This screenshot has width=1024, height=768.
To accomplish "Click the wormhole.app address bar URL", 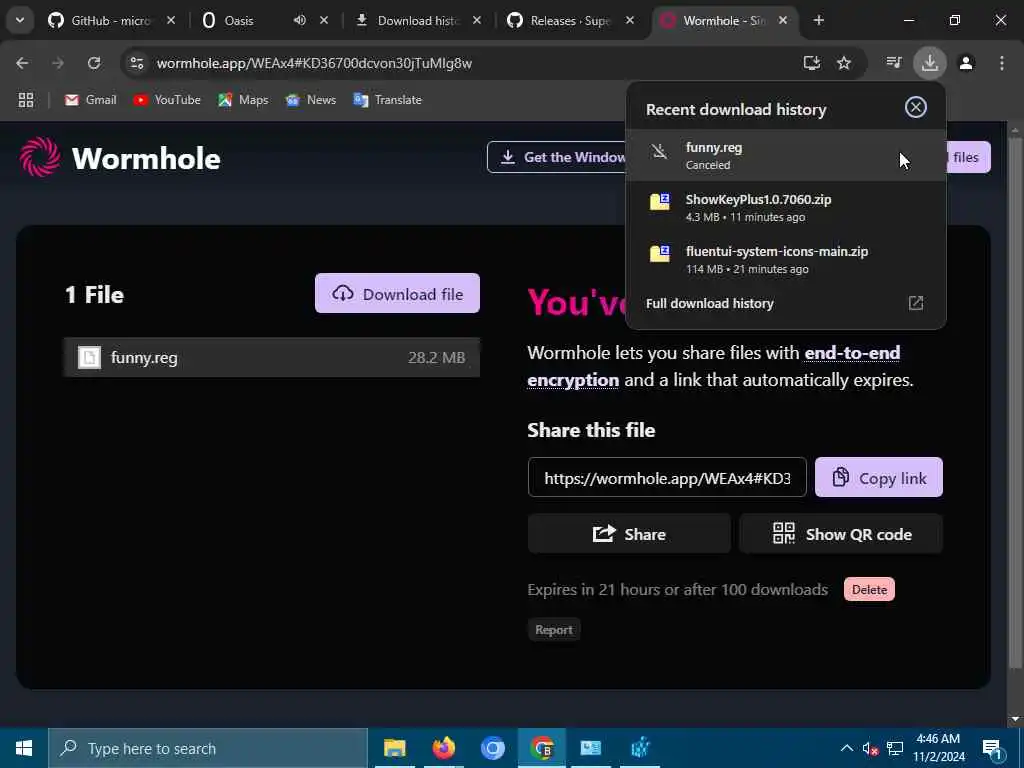I will (314, 63).
